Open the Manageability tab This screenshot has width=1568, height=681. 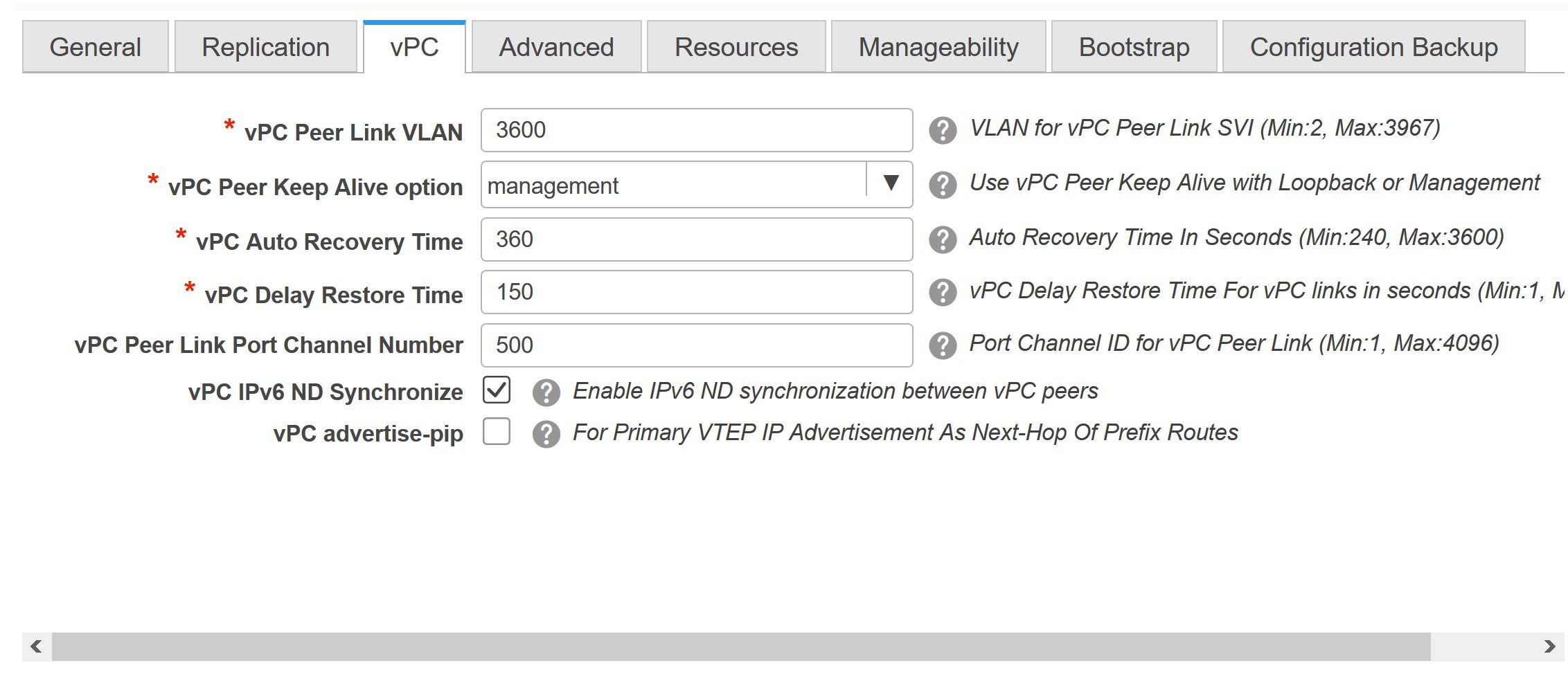pos(938,47)
